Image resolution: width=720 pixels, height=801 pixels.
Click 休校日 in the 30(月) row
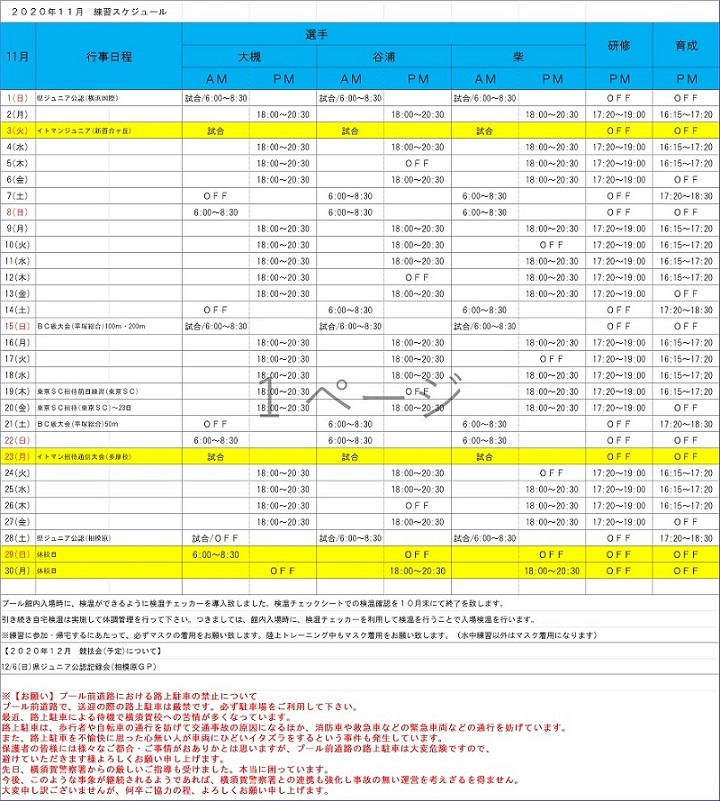tap(47, 571)
